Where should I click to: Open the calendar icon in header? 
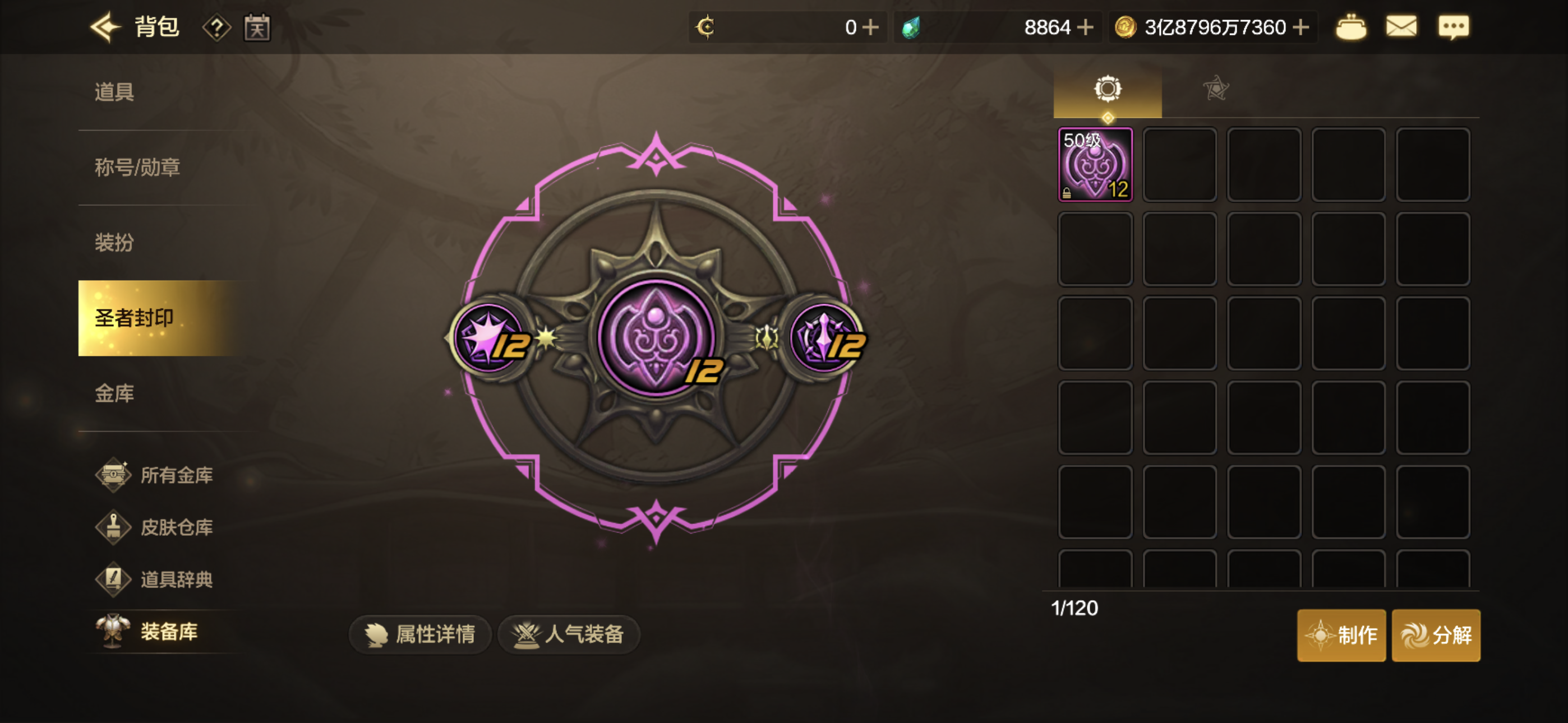pos(257,28)
